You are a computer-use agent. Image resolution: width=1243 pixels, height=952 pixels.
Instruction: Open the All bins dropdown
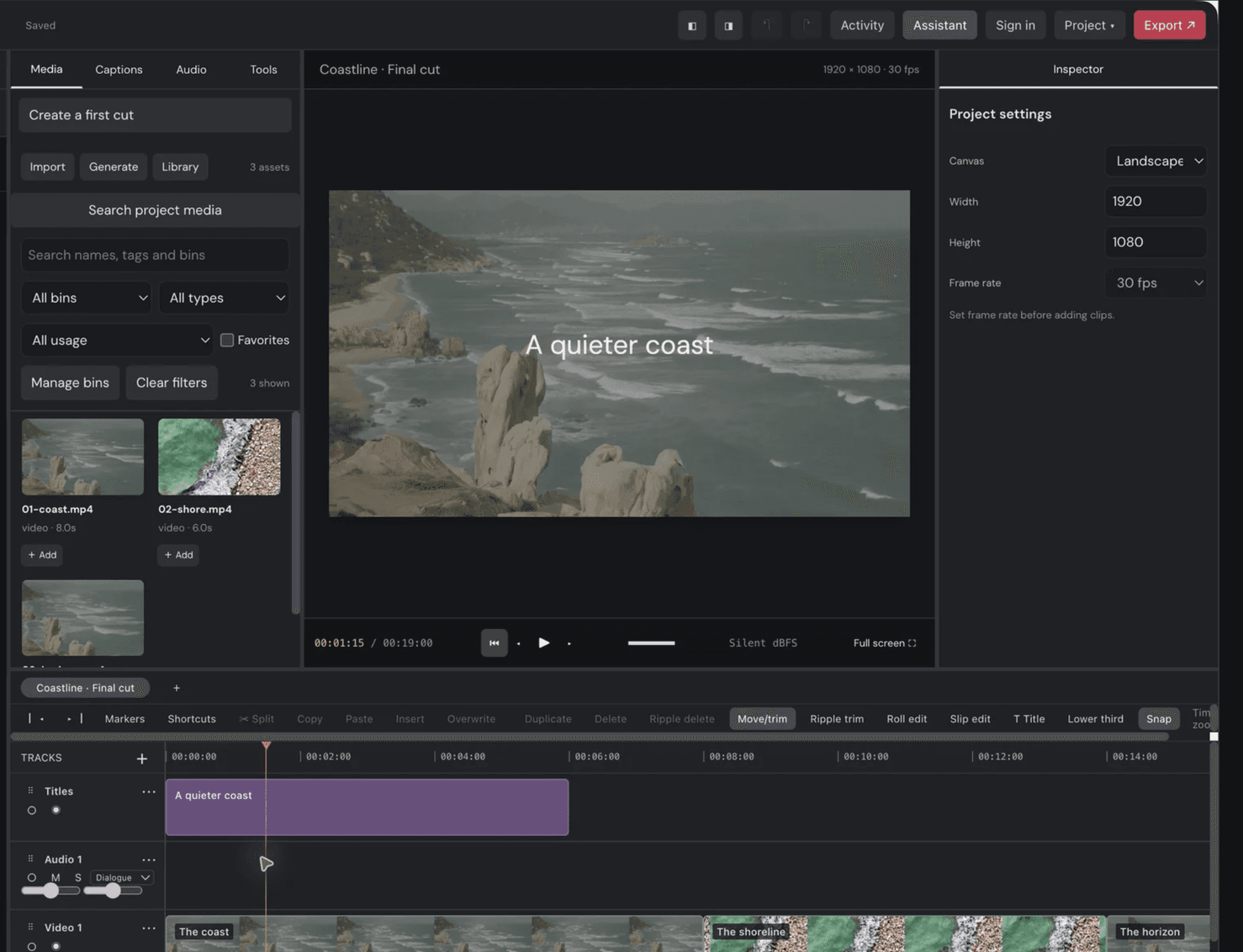(x=87, y=298)
